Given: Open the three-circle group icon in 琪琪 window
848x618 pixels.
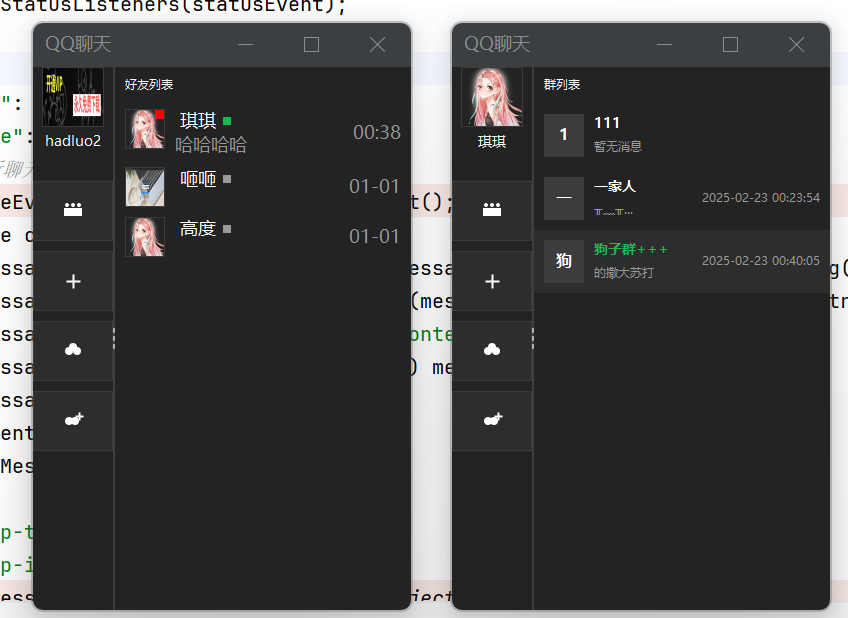Looking at the screenshot, I should 492,350.
